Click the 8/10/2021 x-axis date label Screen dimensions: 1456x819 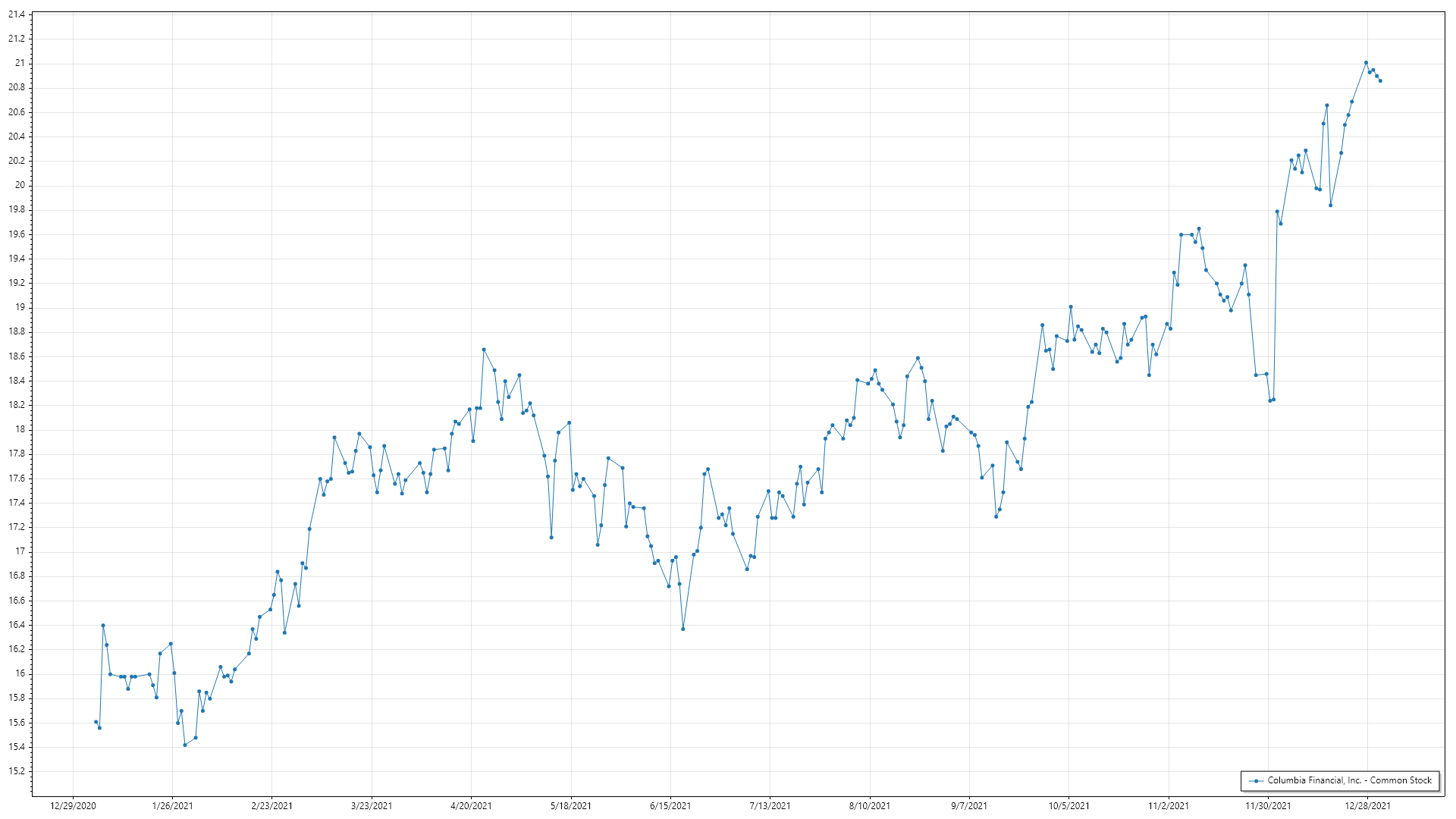click(869, 806)
